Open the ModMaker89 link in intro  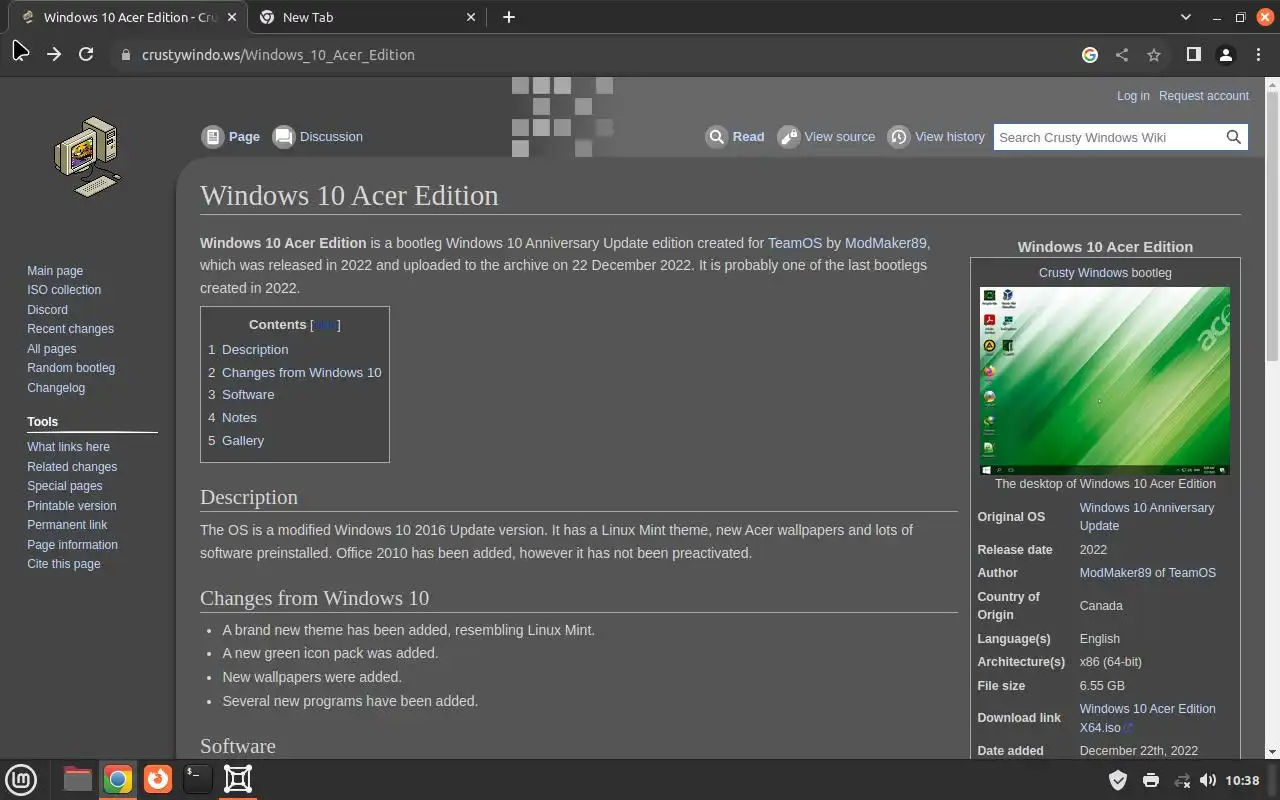pyautogui.click(x=886, y=243)
